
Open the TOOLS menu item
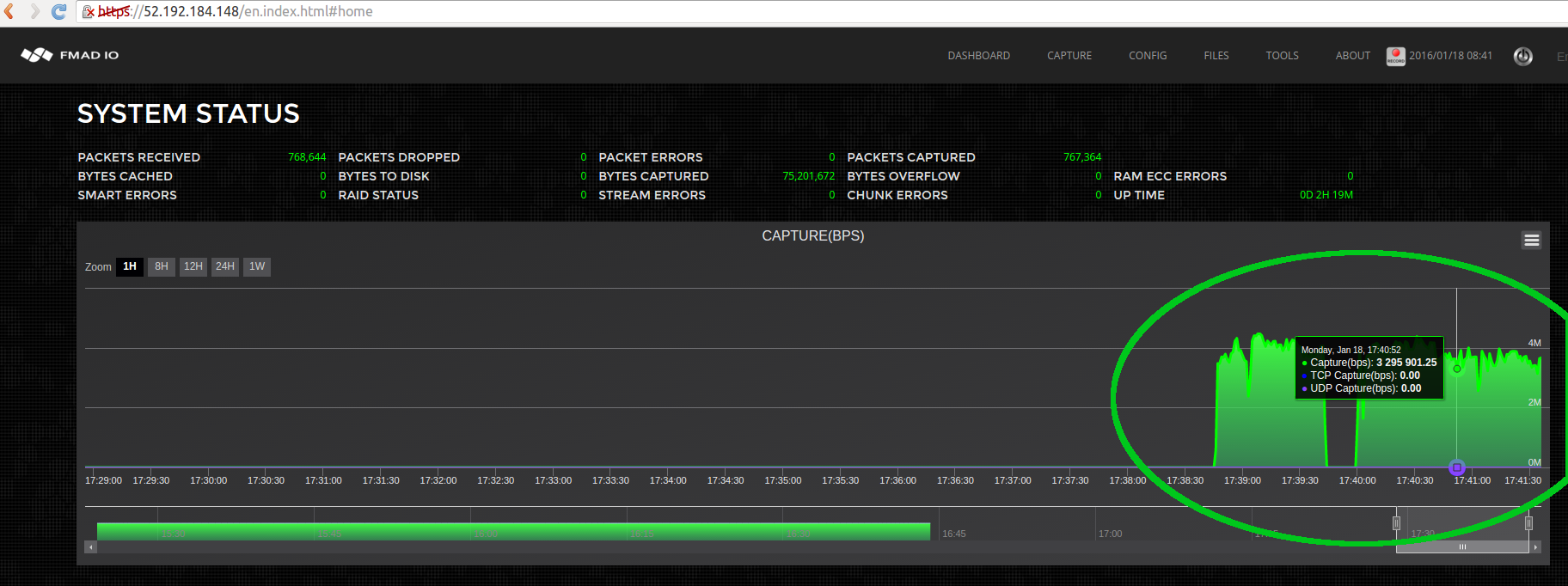(1282, 55)
